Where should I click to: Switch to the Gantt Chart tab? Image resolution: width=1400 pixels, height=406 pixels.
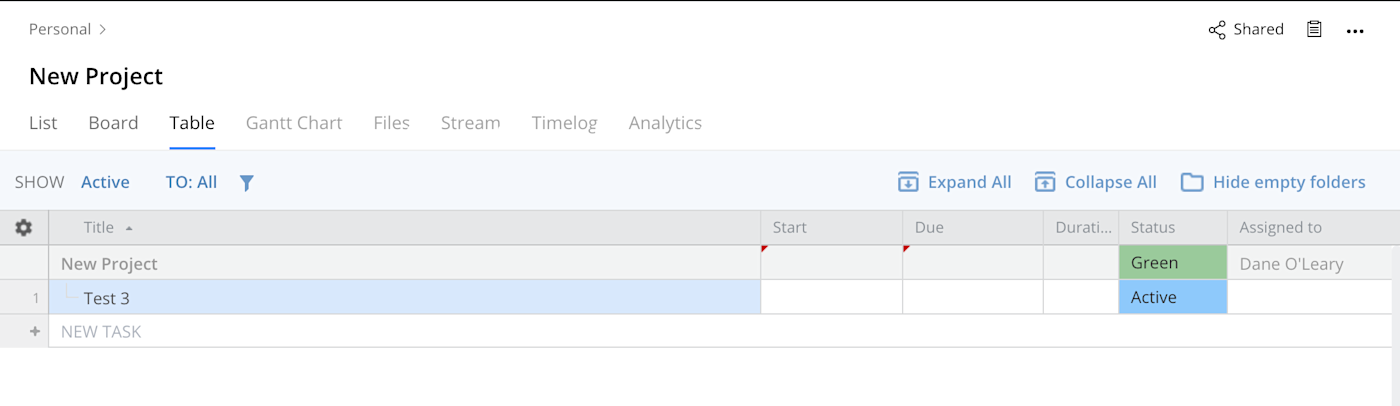[294, 123]
